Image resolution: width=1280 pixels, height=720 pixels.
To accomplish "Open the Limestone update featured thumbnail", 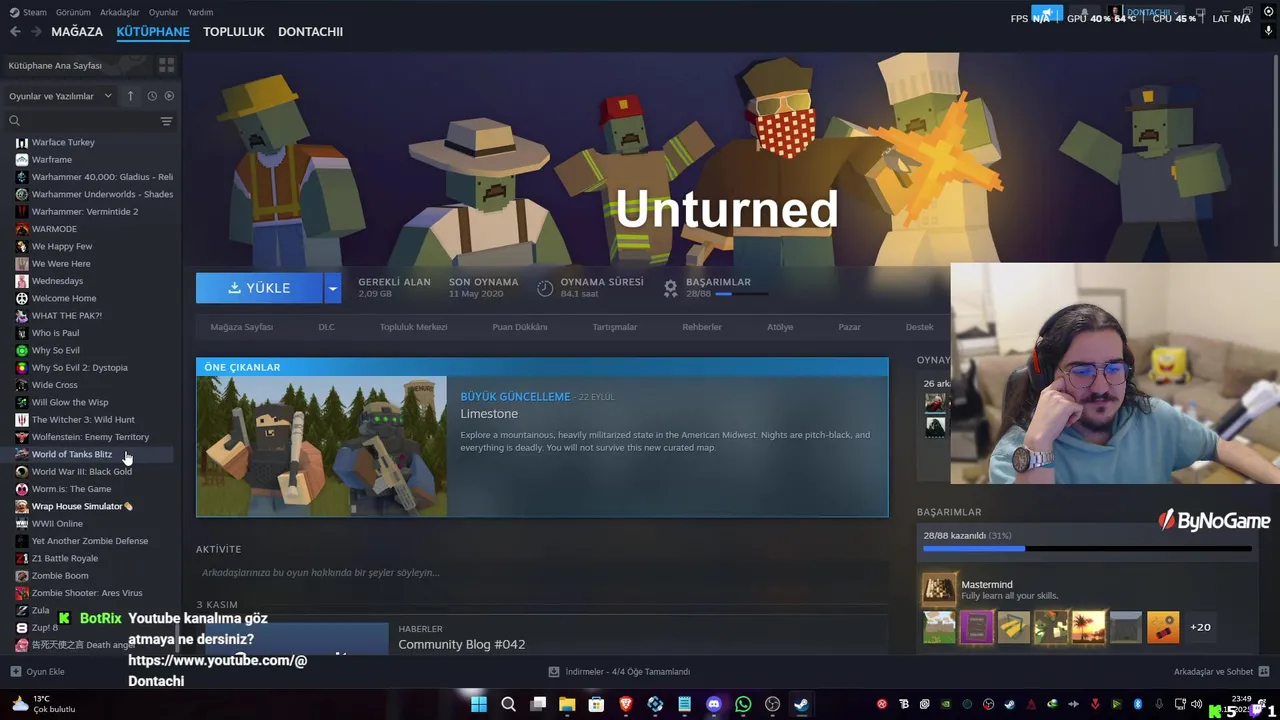I will tap(322, 446).
